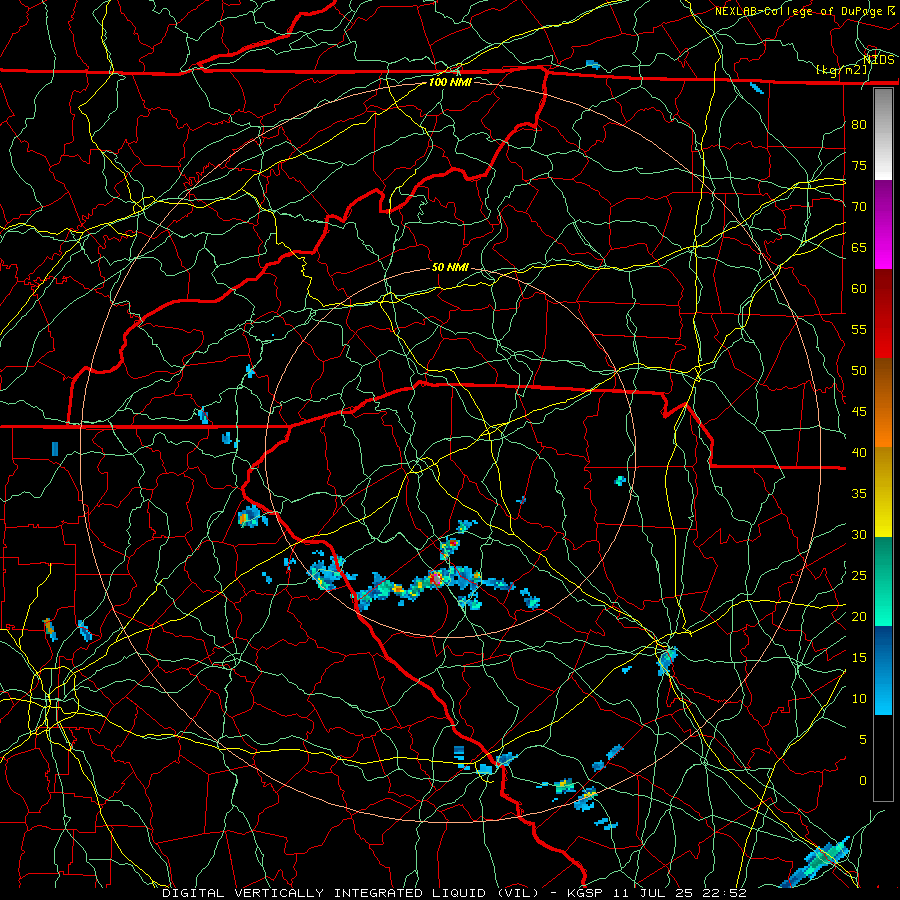This screenshot has height=900, width=900.
Task: Click the 15 value on color scale
Action: (x=859, y=658)
